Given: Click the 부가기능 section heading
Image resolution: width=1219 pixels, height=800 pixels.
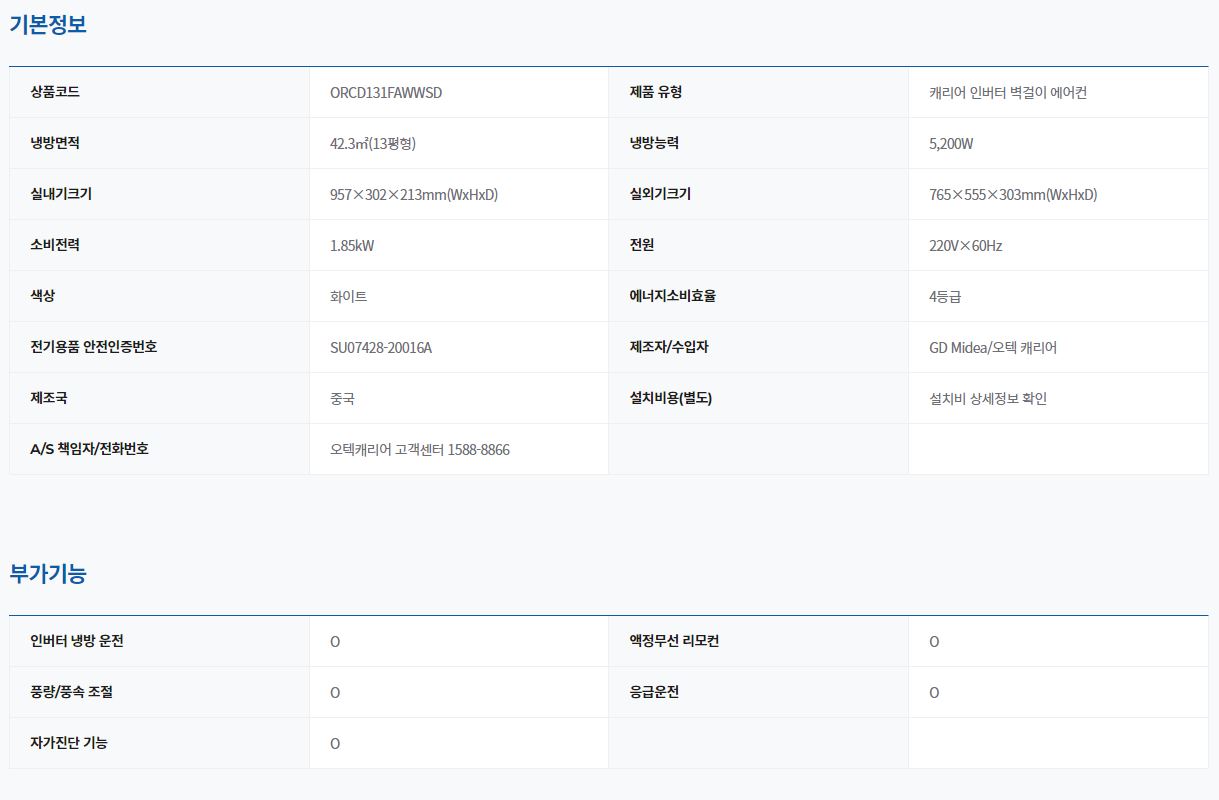Looking at the screenshot, I should (48, 574).
